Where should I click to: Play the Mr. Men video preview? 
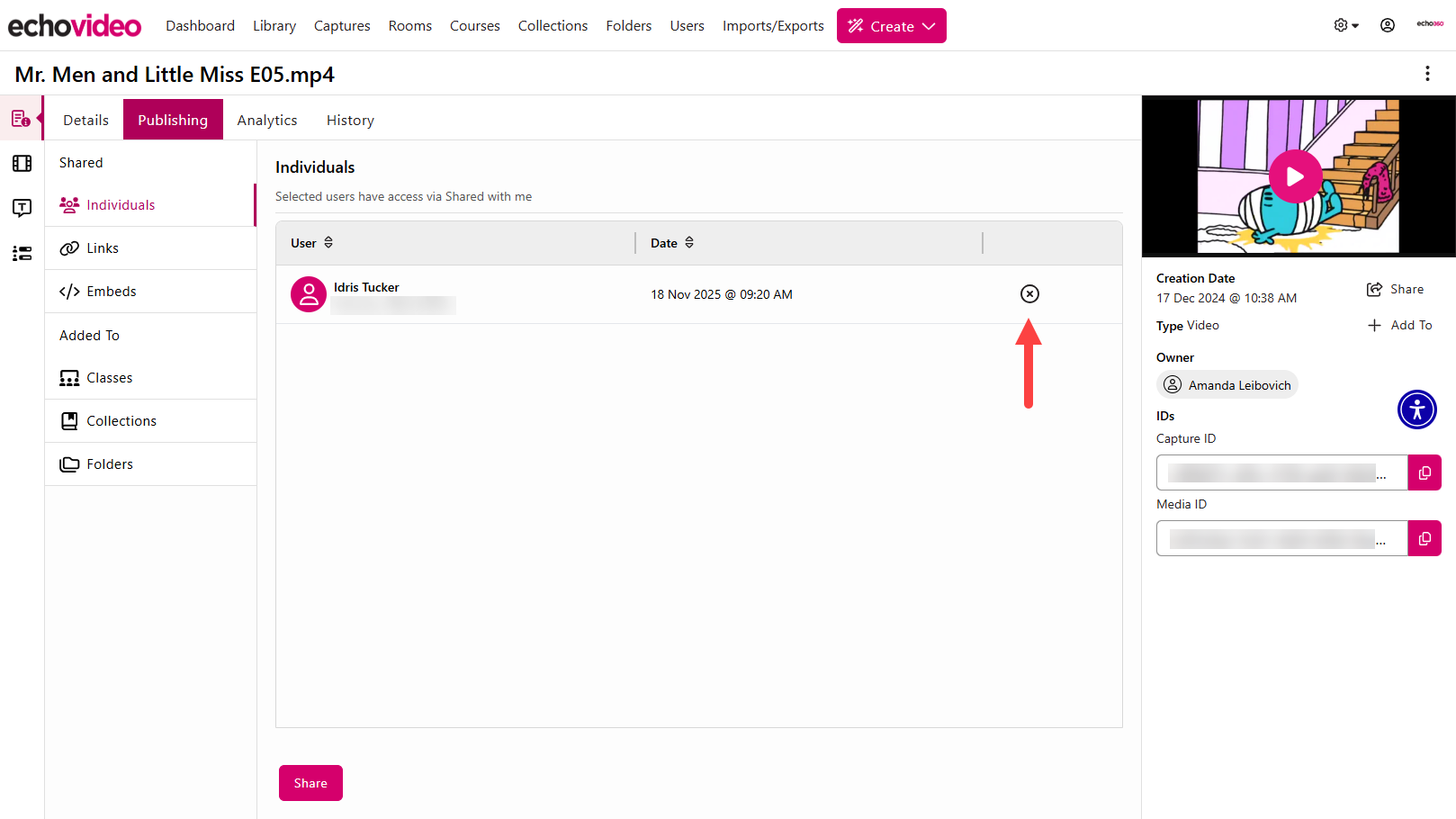click(1296, 176)
